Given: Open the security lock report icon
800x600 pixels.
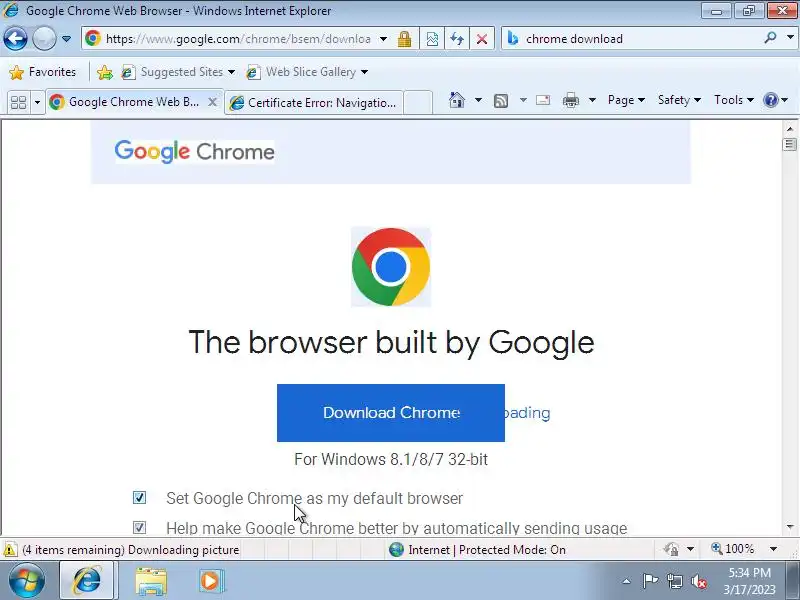Looking at the screenshot, I should coord(405,39).
